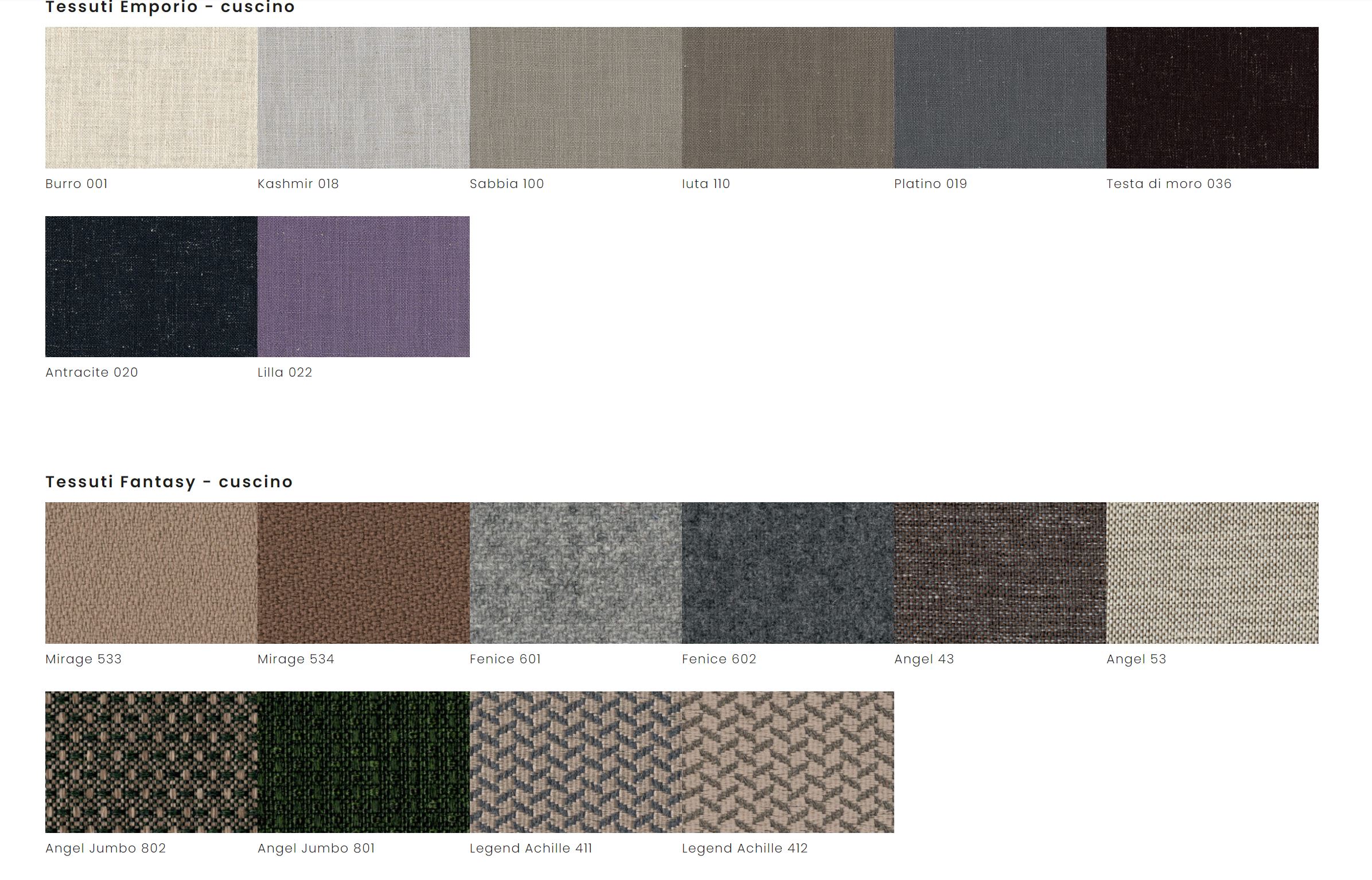Click the 'Antracite 020' label text
This screenshot has width=1372, height=880.
pos(92,373)
